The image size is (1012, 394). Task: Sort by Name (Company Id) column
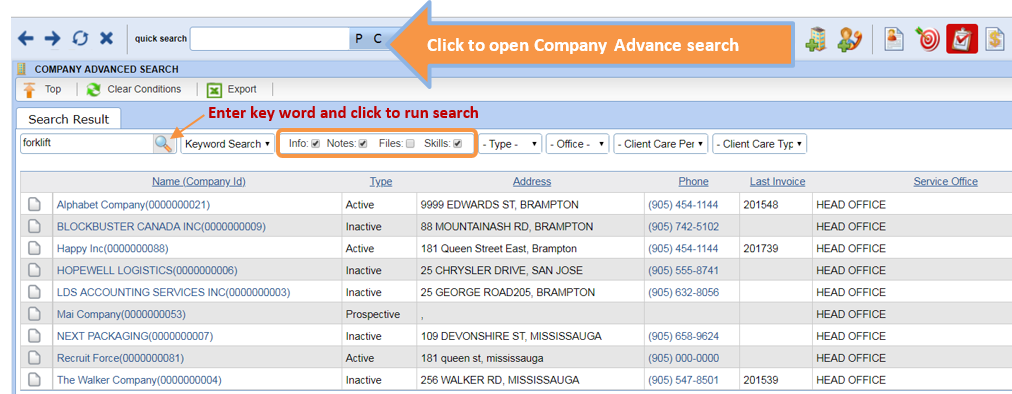[x=199, y=181]
